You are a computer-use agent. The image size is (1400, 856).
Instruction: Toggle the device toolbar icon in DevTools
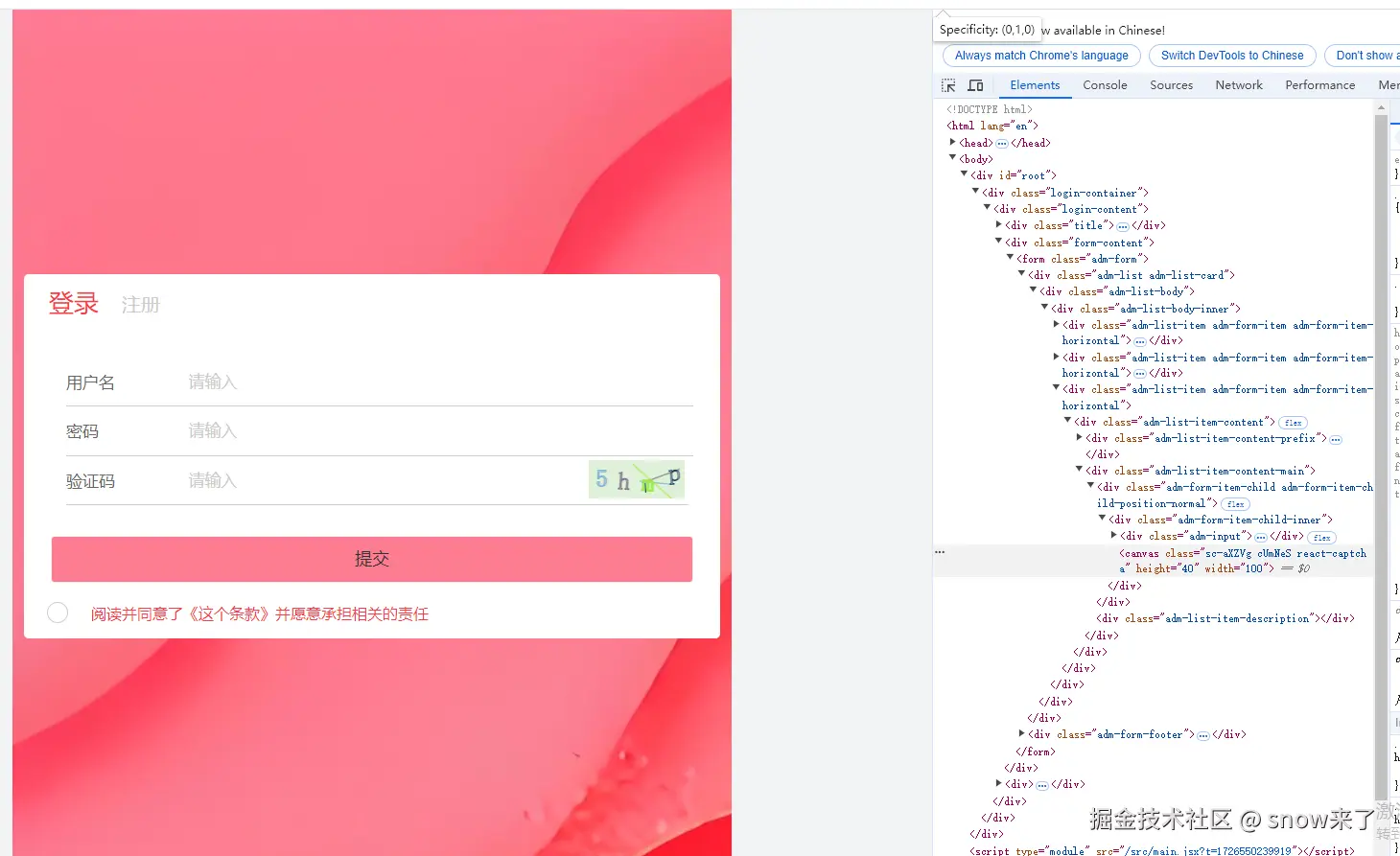pyautogui.click(x=975, y=85)
